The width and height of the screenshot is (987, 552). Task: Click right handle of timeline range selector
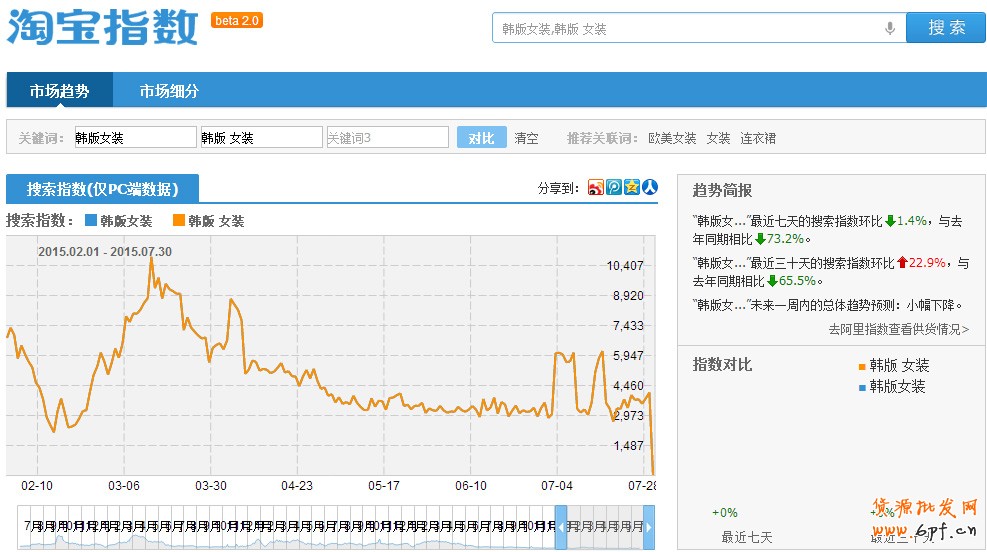coord(649,527)
